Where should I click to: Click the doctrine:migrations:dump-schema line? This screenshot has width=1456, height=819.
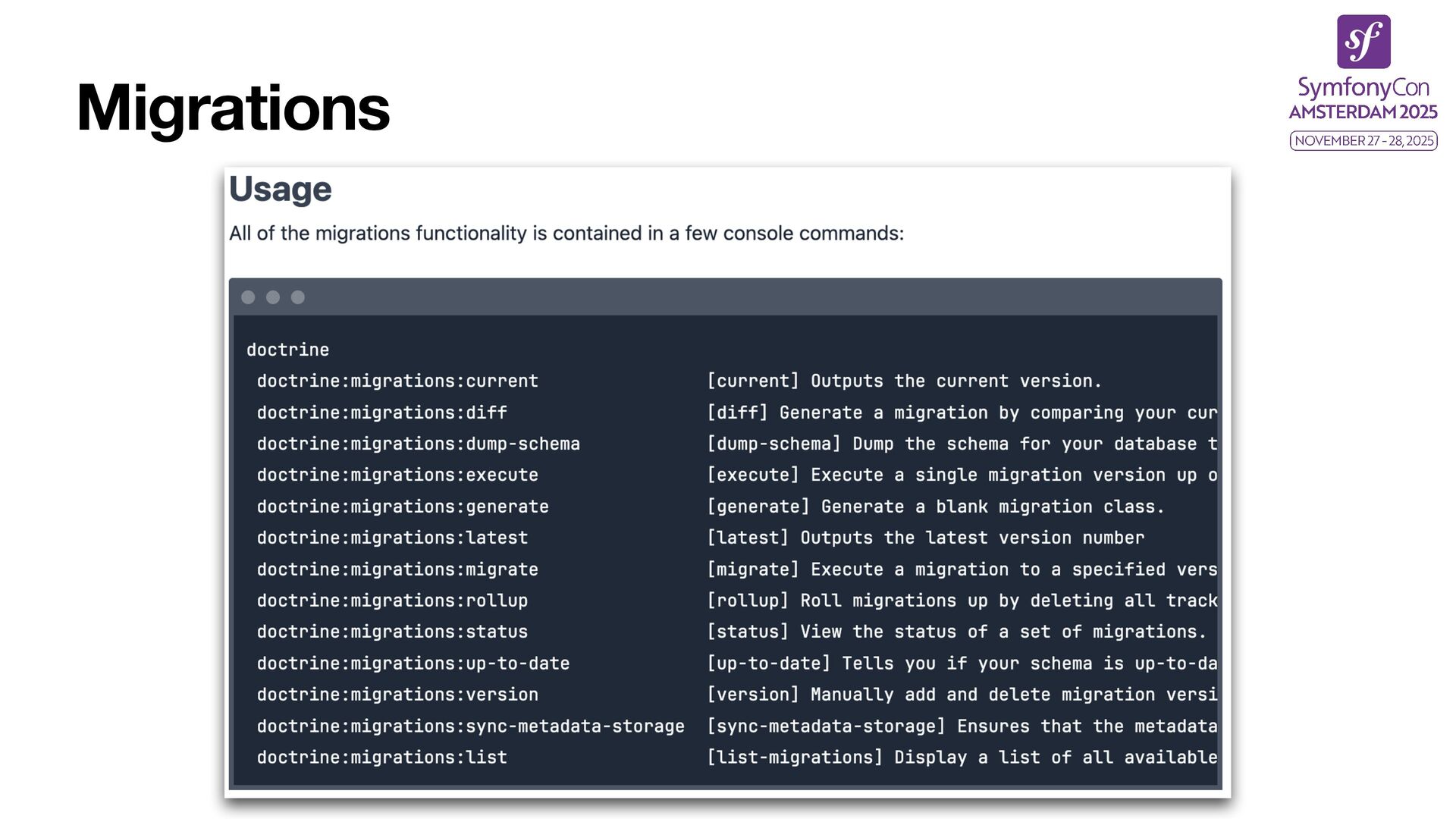[x=418, y=444]
